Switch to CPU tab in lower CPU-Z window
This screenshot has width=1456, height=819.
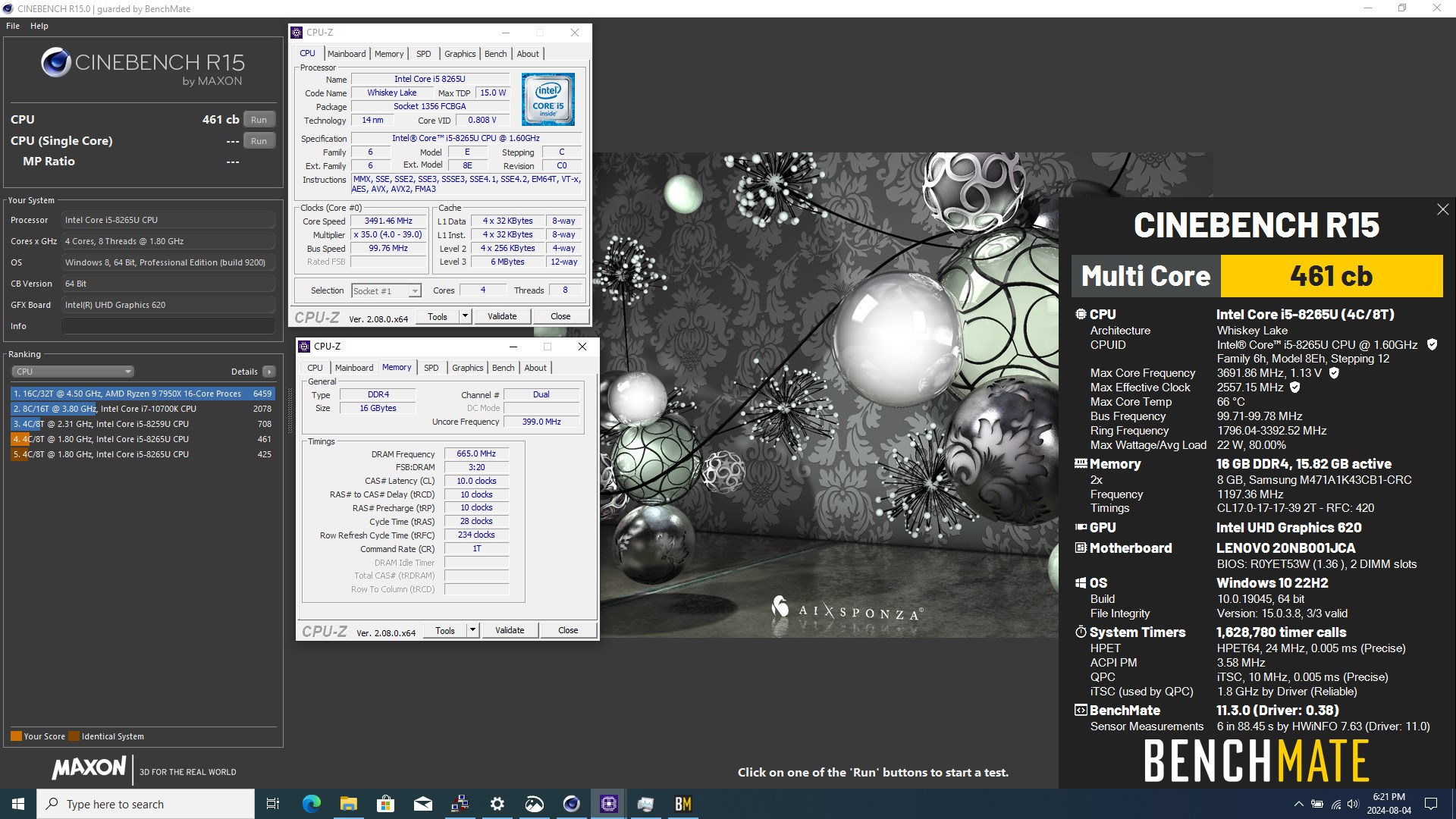point(315,368)
